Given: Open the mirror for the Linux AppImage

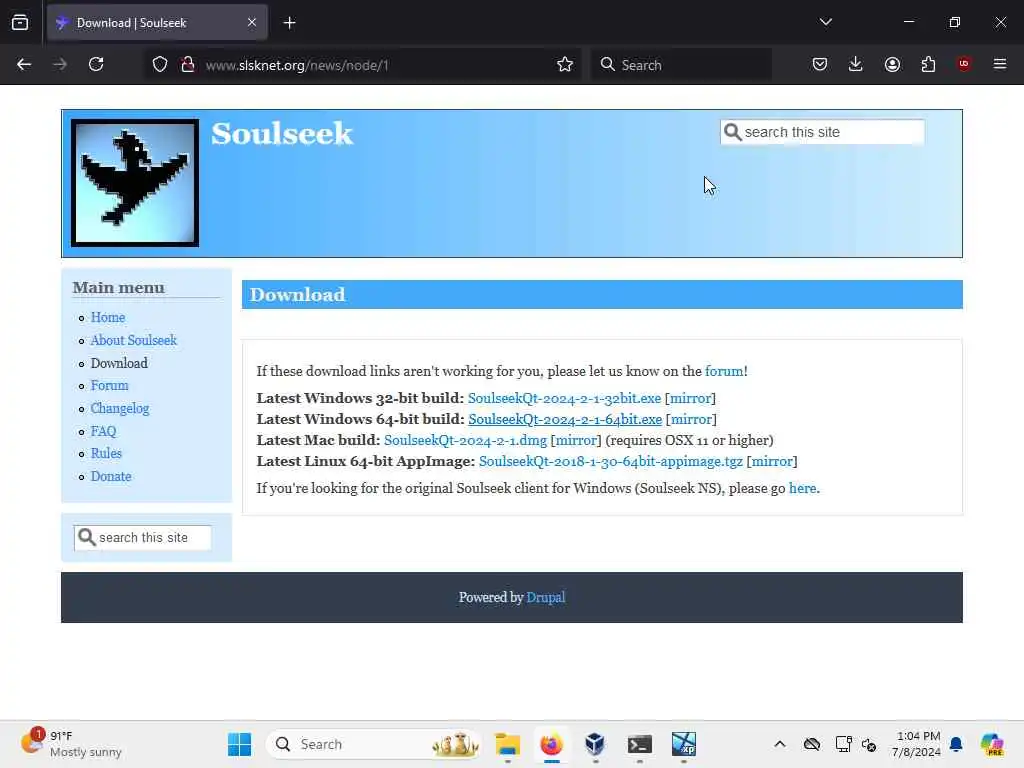Looking at the screenshot, I should 772,461.
